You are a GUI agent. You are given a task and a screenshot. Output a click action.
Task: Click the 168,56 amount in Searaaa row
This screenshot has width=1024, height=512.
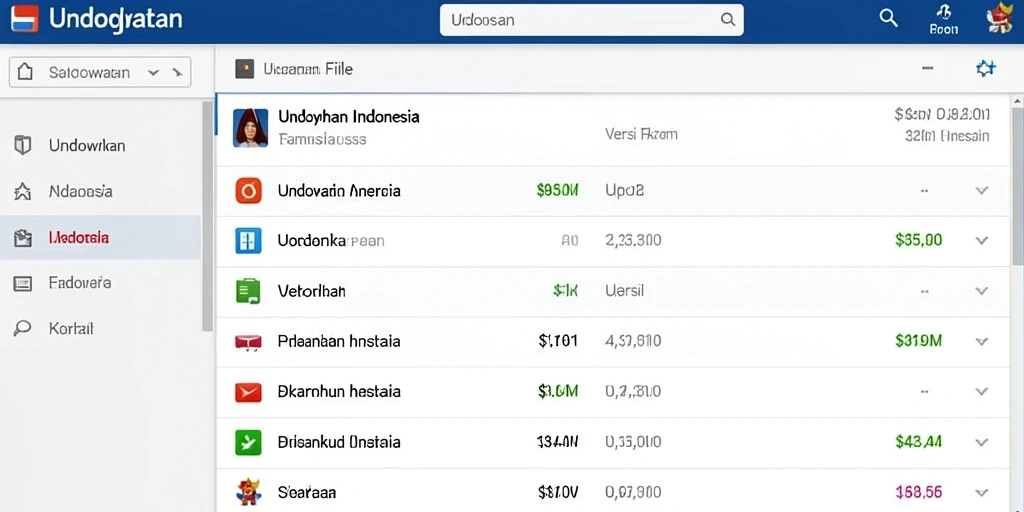point(919,492)
